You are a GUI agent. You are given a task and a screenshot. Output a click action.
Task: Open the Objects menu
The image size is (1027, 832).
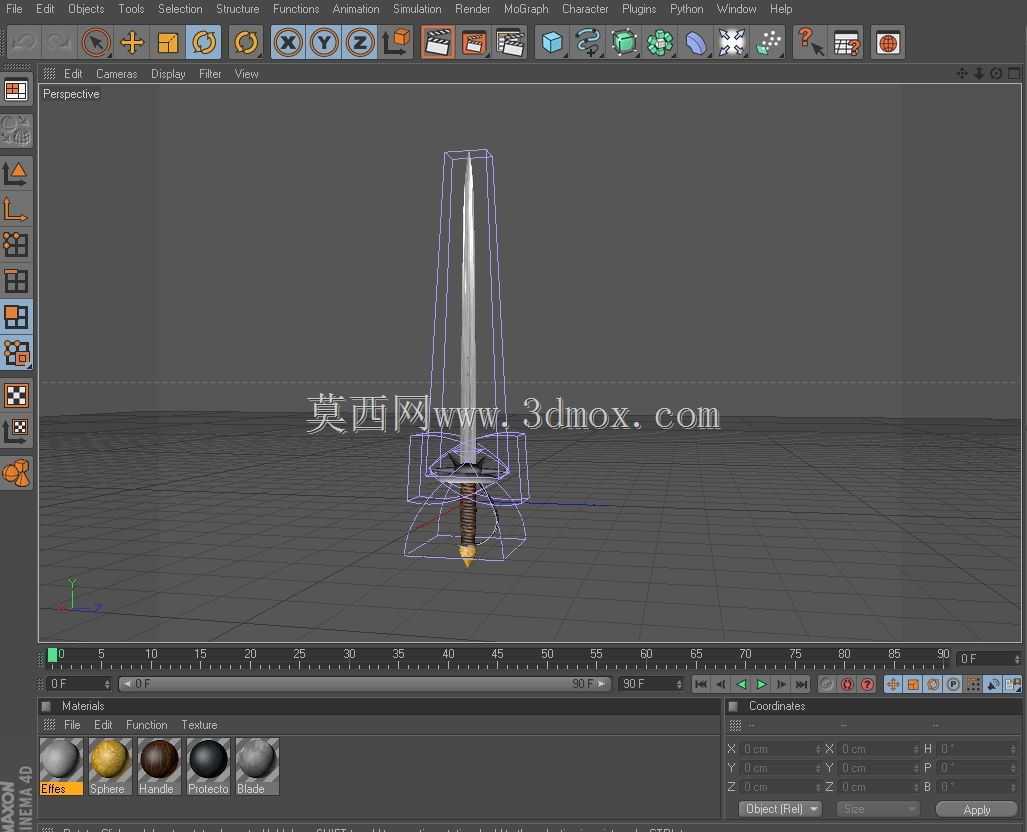point(86,9)
